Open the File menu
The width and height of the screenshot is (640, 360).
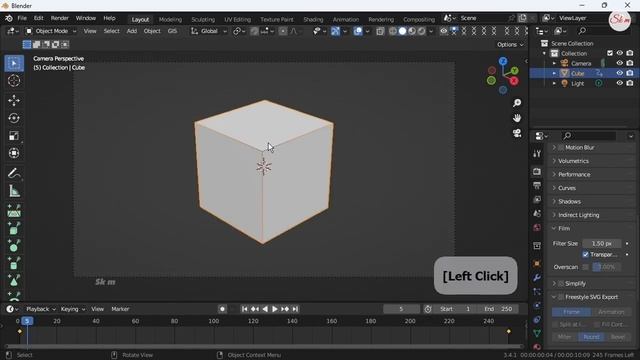click(x=22, y=18)
